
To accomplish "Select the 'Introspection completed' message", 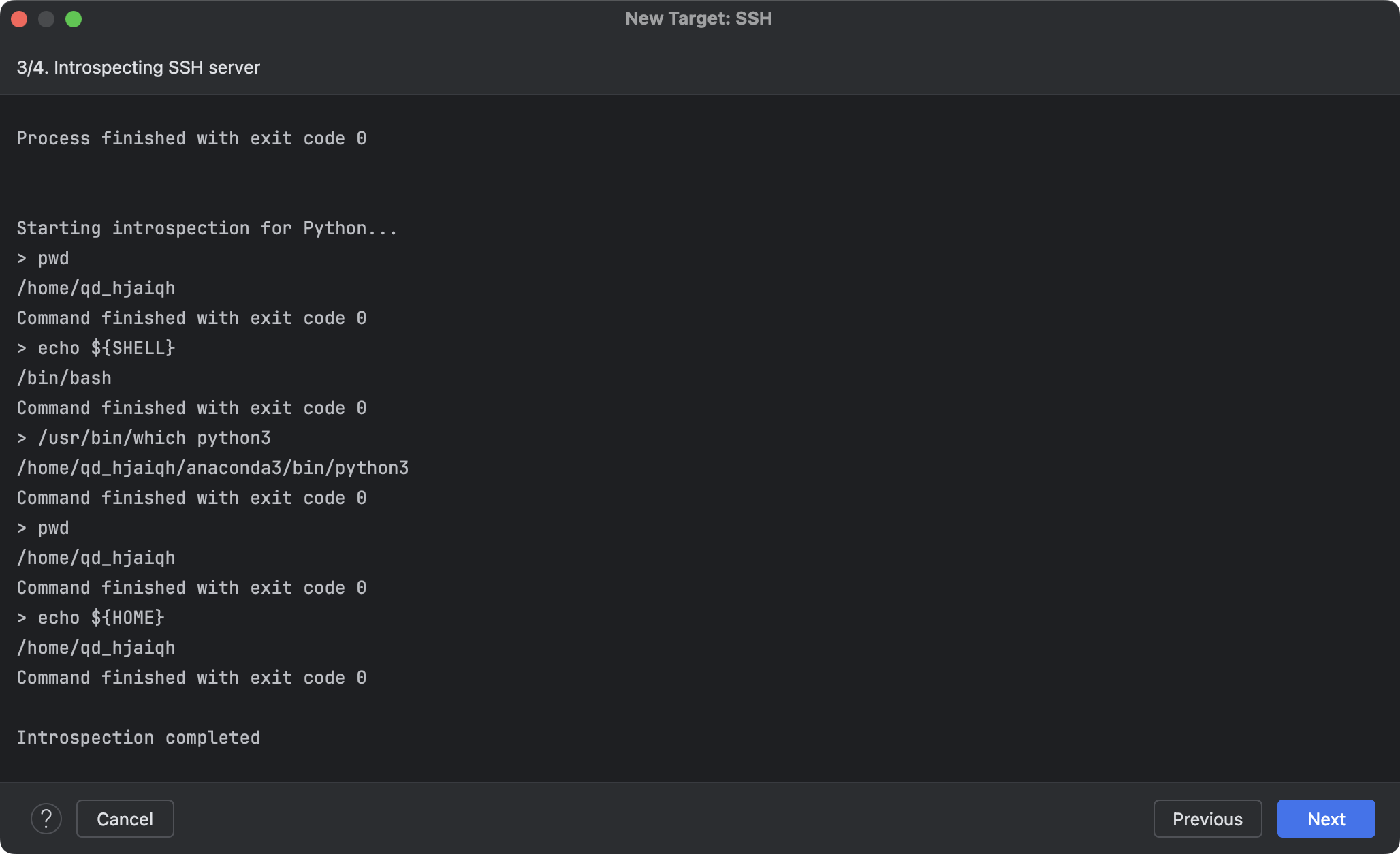I will click(x=138, y=738).
